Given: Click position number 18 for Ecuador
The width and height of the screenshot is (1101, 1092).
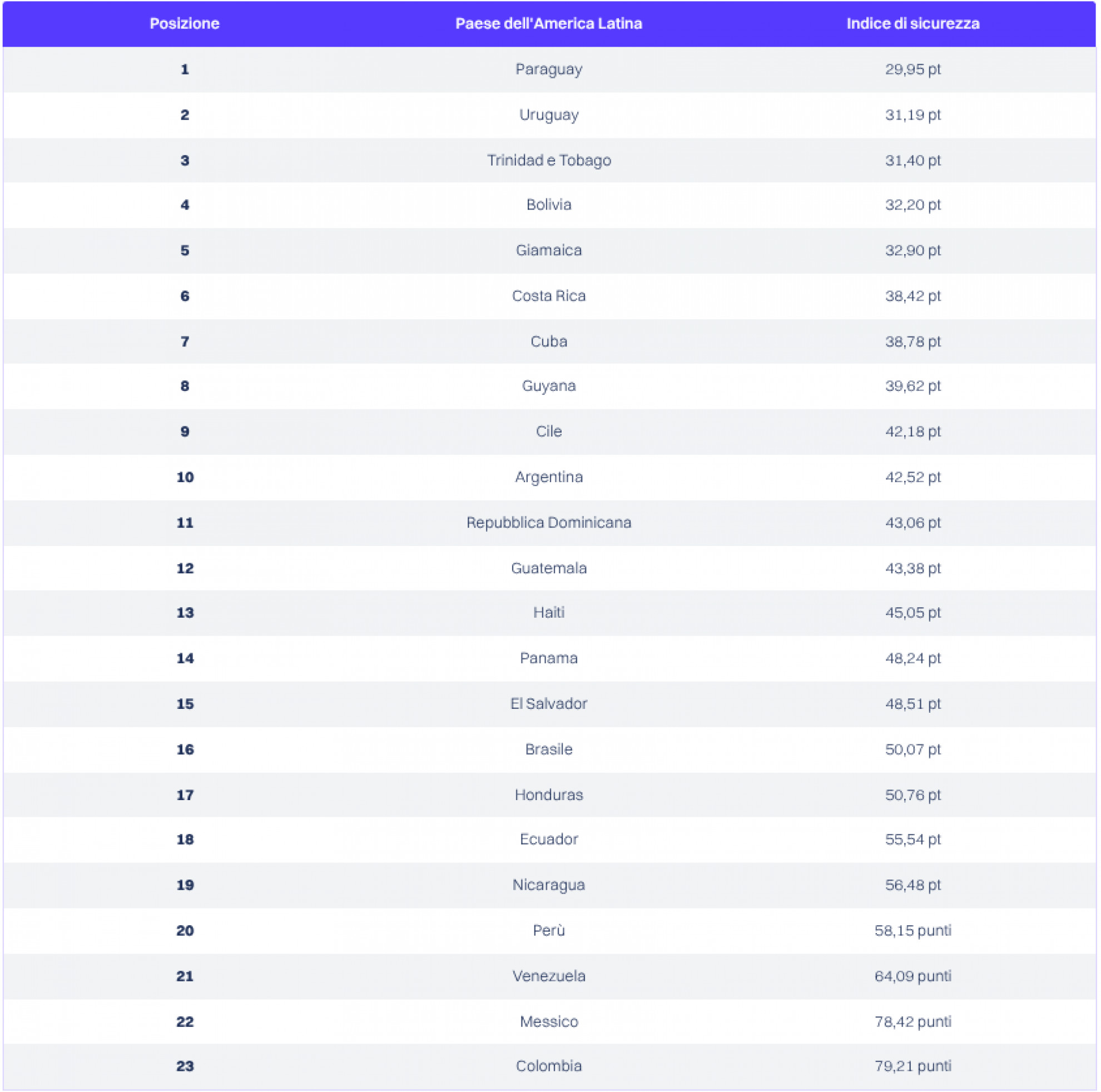Looking at the screenshot, I should [185, 840].
